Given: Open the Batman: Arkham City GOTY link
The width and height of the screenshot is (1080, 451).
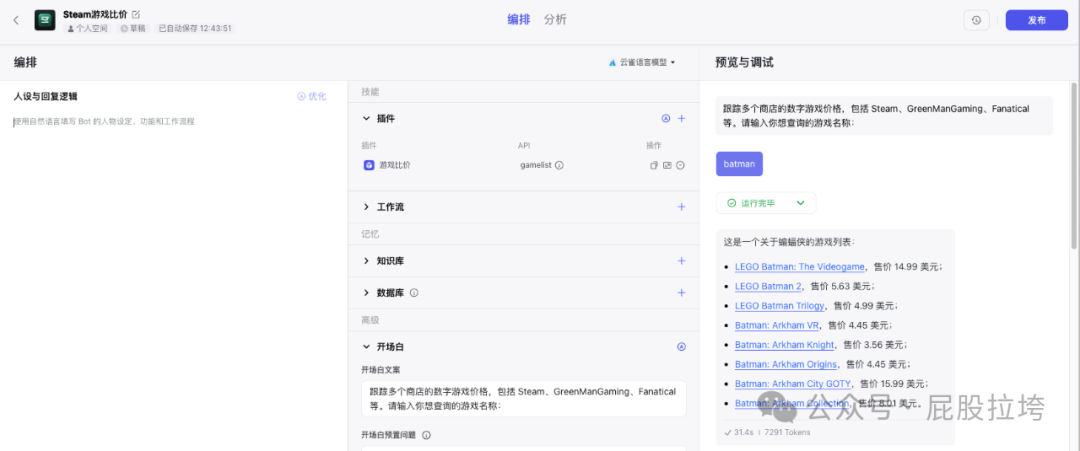Looking at the screenshot, I should 794,384.
